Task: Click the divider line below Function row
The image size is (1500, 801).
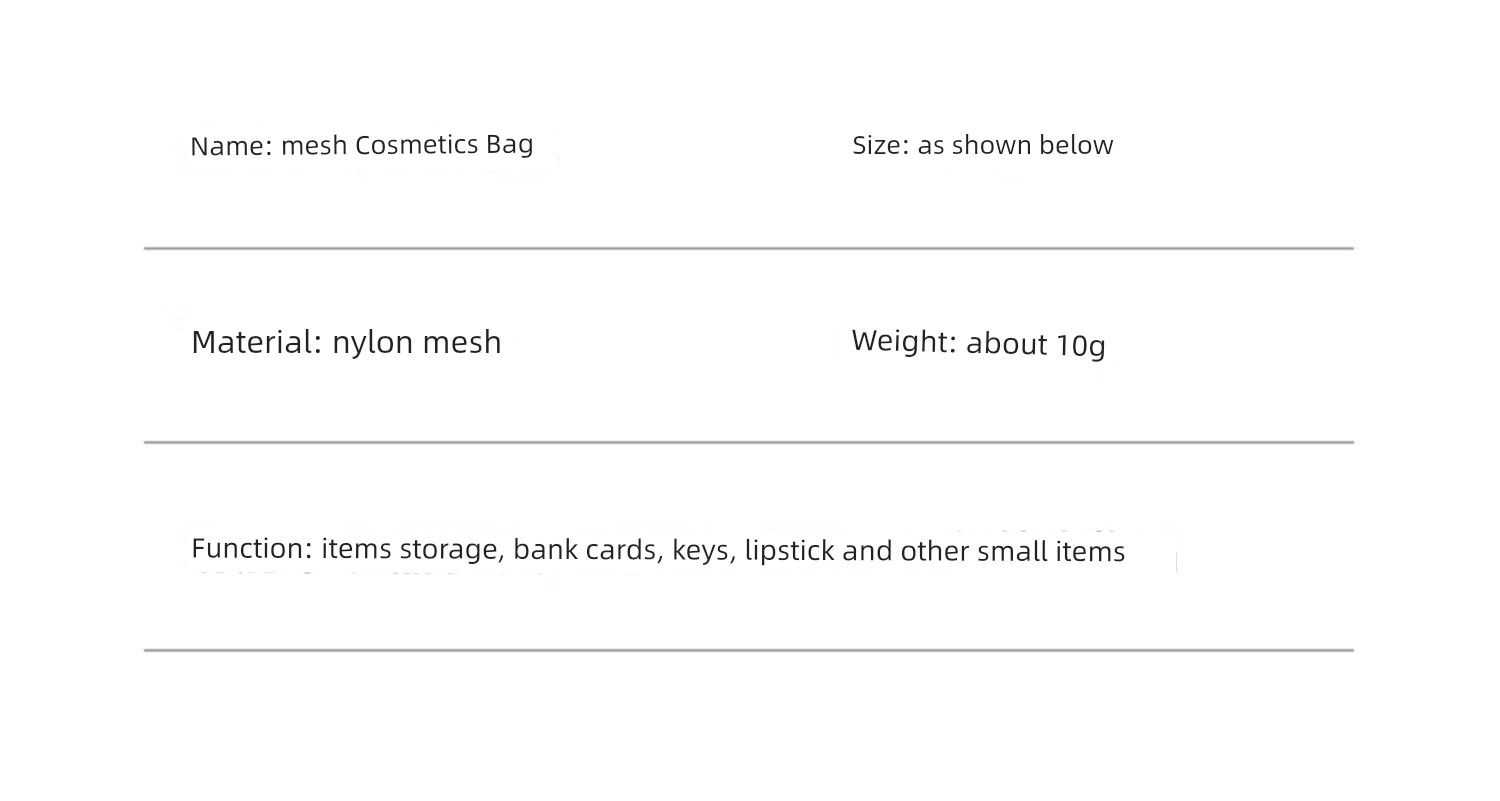Action: pos(749,650)
